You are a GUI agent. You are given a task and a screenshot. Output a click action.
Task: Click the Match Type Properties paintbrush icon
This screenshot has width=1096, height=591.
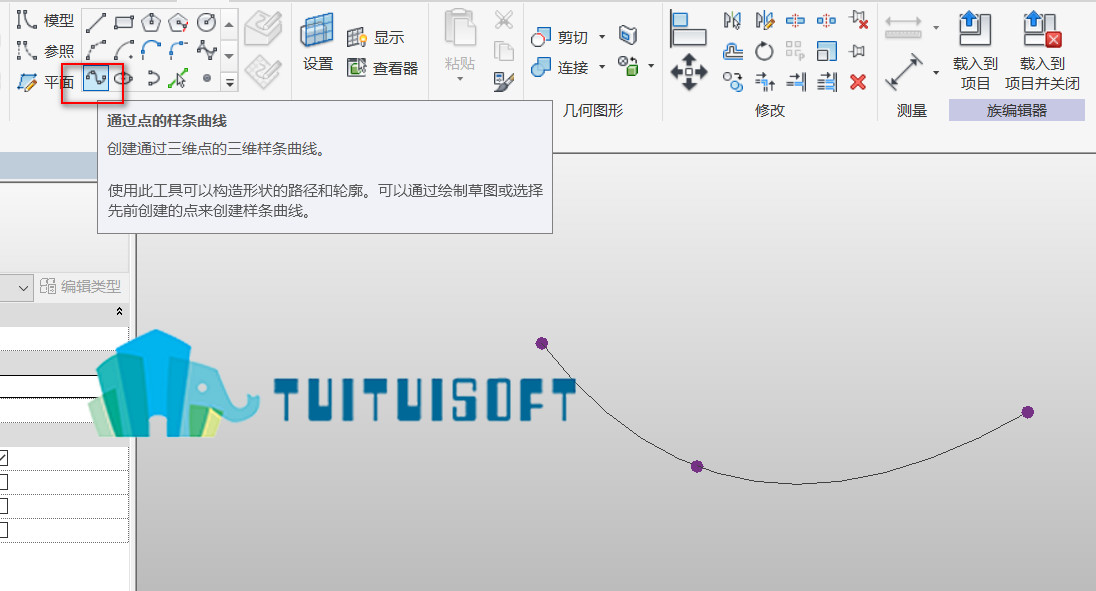click(503, 82)
